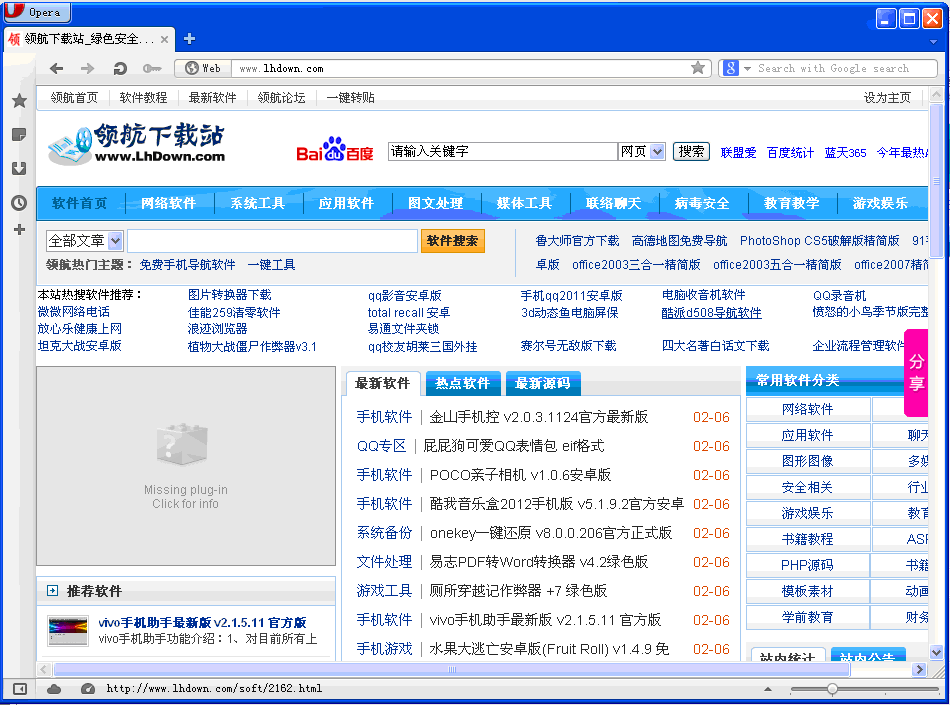This screenshot has width=950, height=705.
Task: Open the Web page security badge
Action: tap(203, 68)
